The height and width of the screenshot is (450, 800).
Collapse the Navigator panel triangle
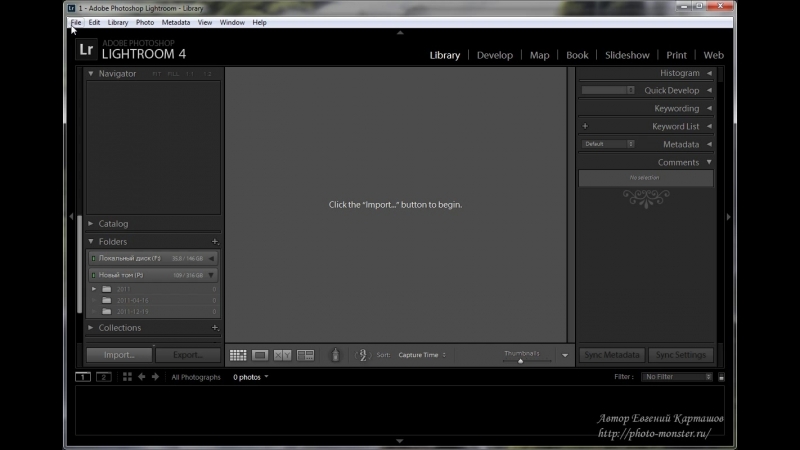click(91, 73)
